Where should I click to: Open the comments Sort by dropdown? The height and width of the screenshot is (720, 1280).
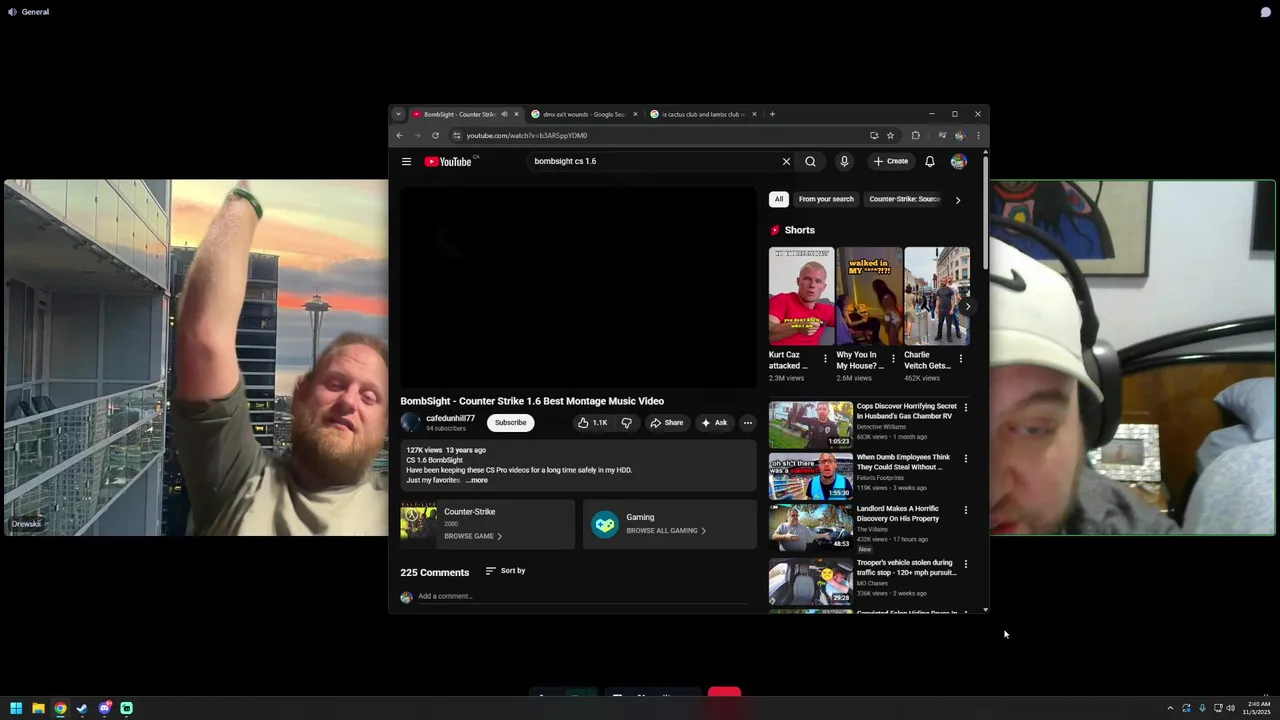click(505, 571)
